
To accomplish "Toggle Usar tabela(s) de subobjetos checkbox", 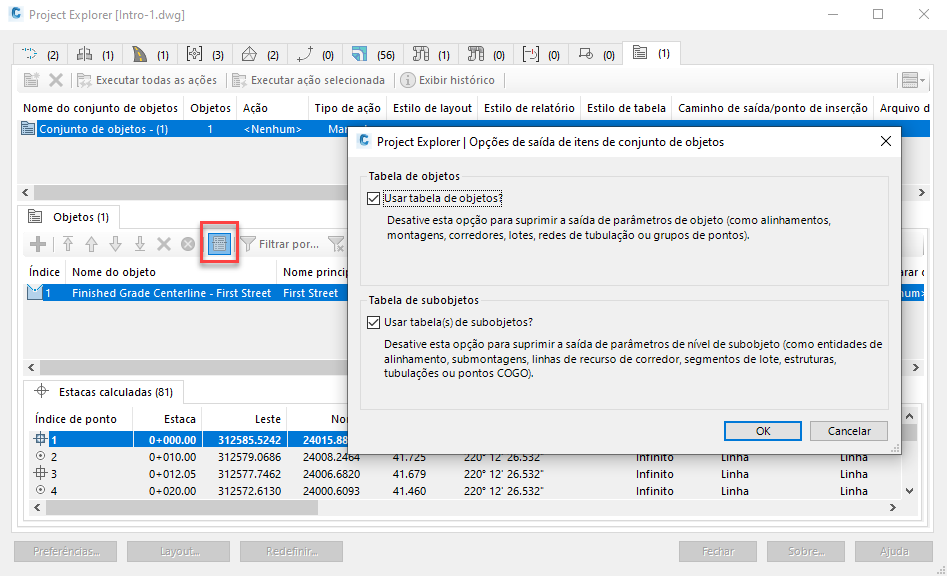I will (373, 322).
